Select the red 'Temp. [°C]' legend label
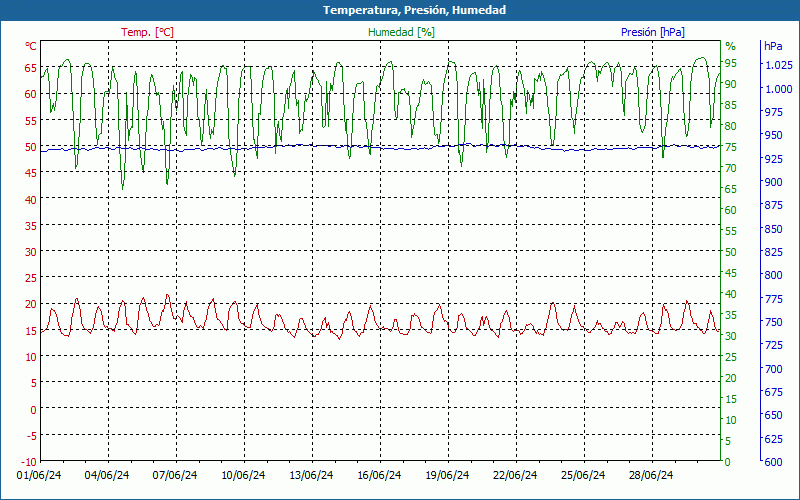The height and width of the screenshot is (500, 800). (x=147, y=32)
